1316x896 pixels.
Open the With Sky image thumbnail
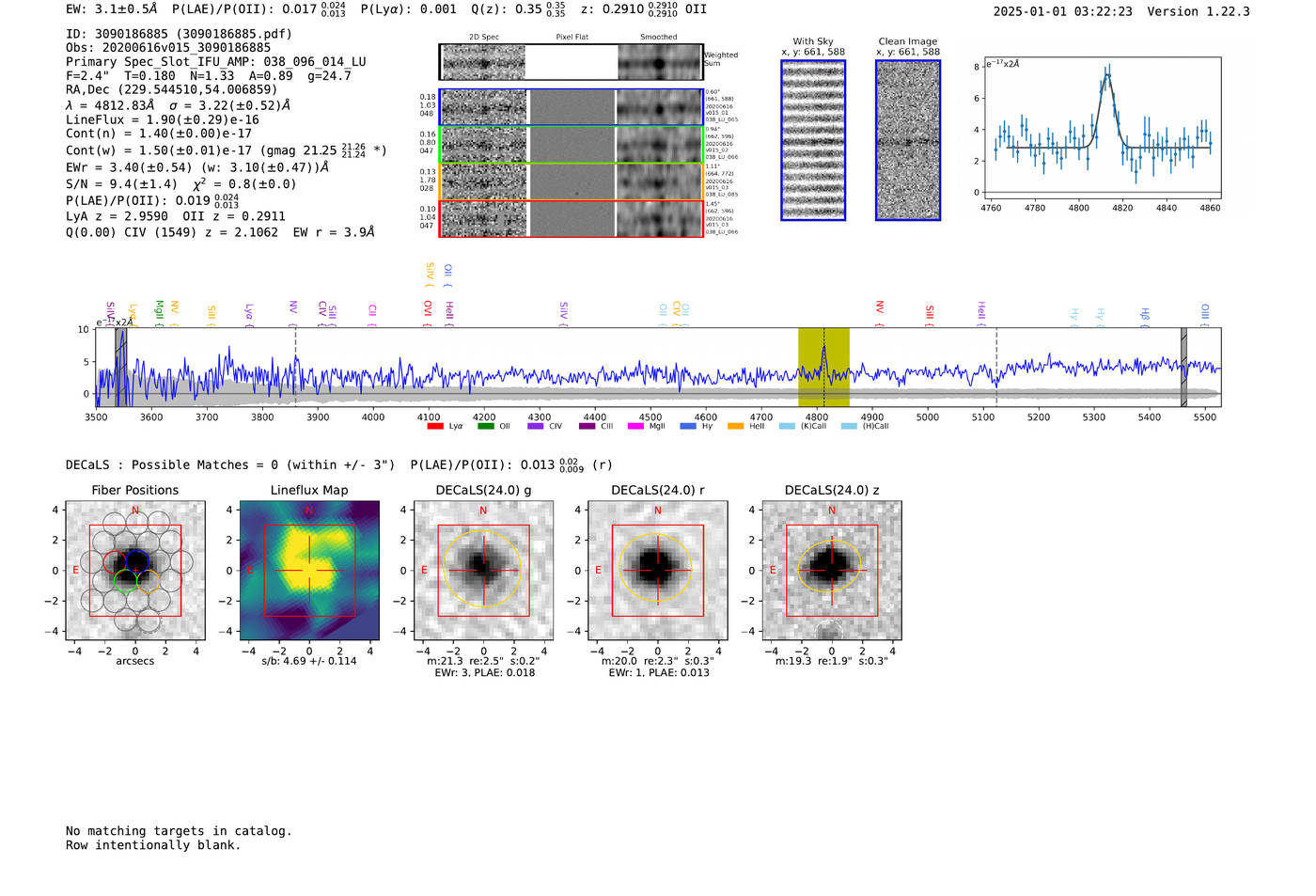pos(813,140)
